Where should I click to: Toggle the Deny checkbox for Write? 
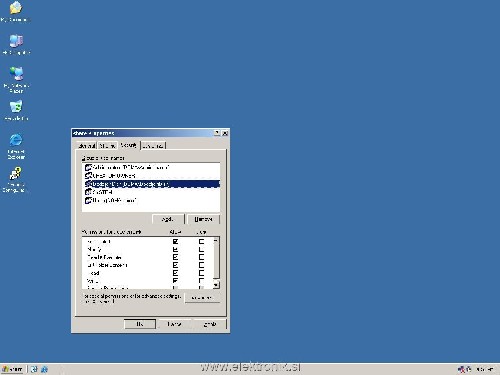201,281
